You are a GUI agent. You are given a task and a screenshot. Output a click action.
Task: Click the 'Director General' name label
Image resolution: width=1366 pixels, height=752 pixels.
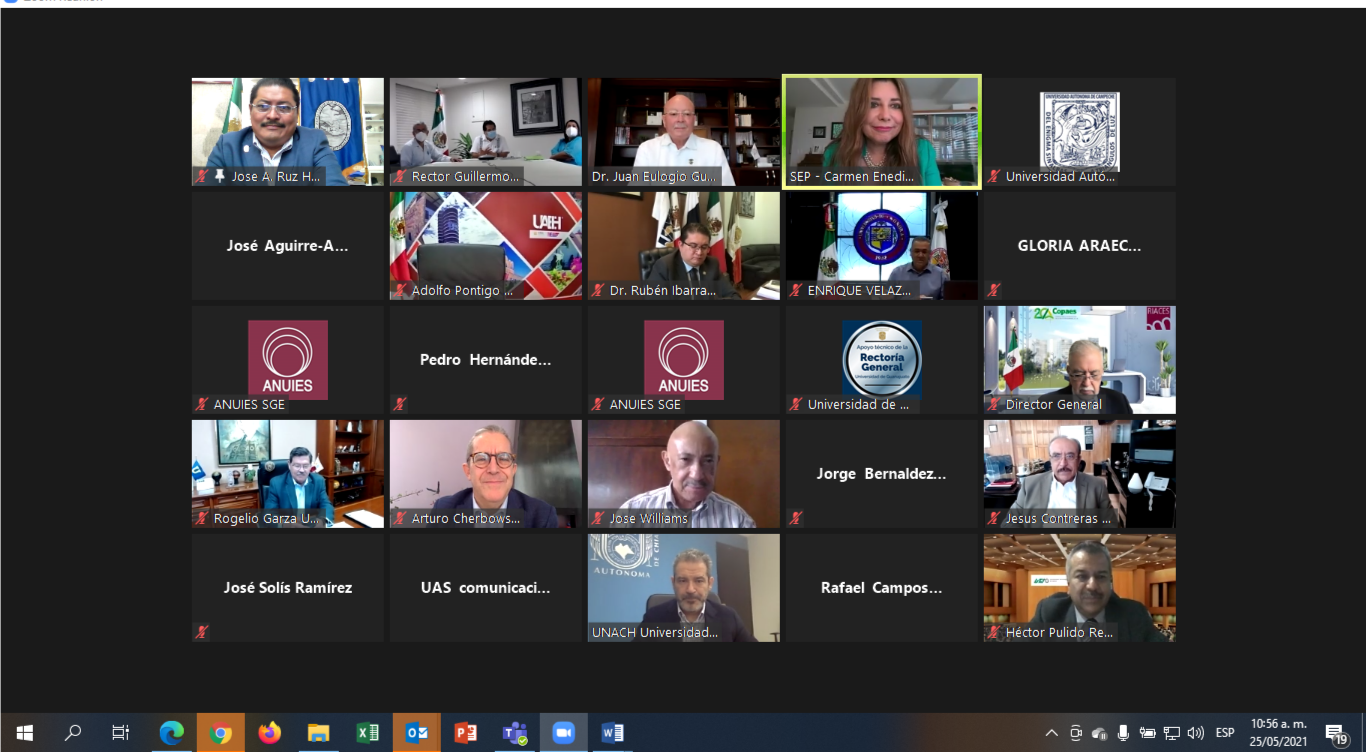point(1054,405)
